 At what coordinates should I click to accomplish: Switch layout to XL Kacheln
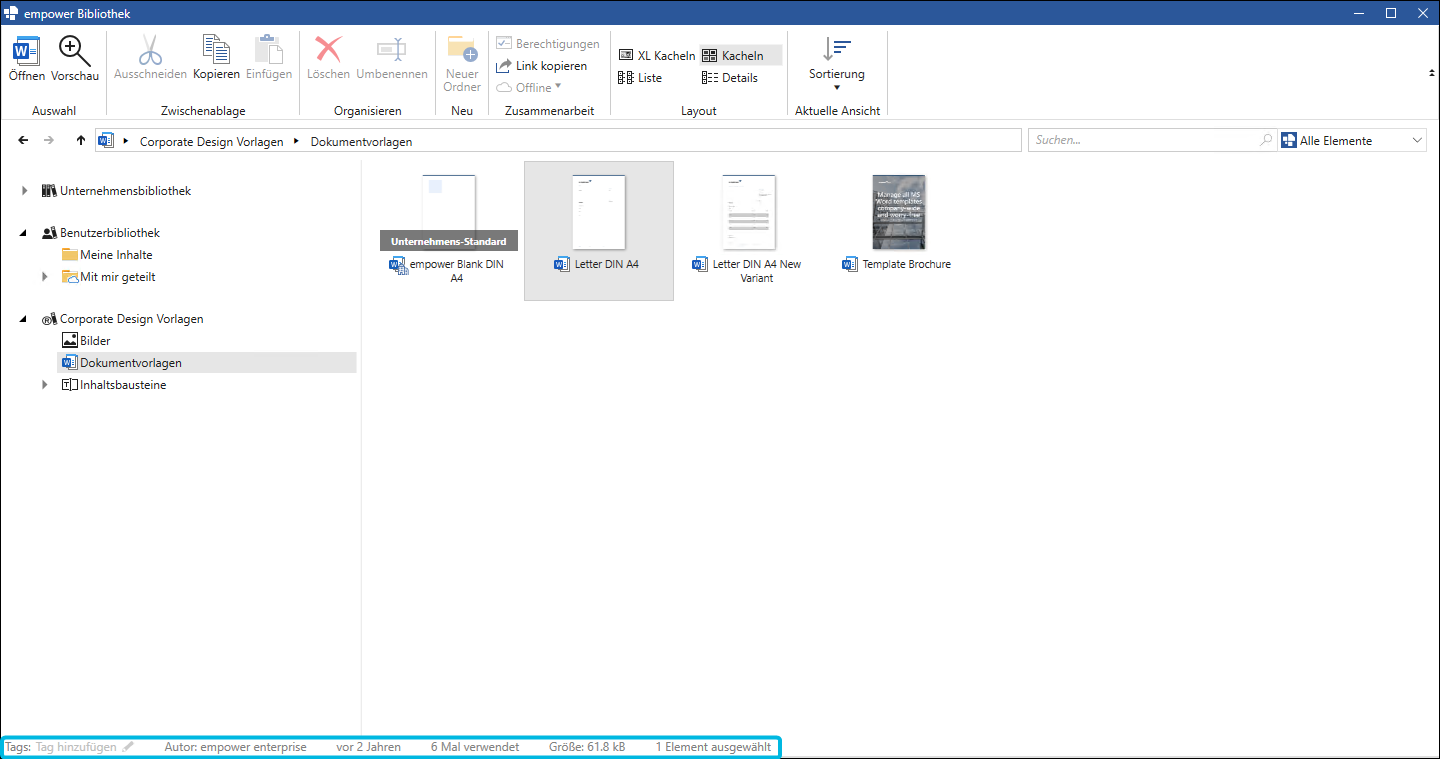(x=656, y=56)
